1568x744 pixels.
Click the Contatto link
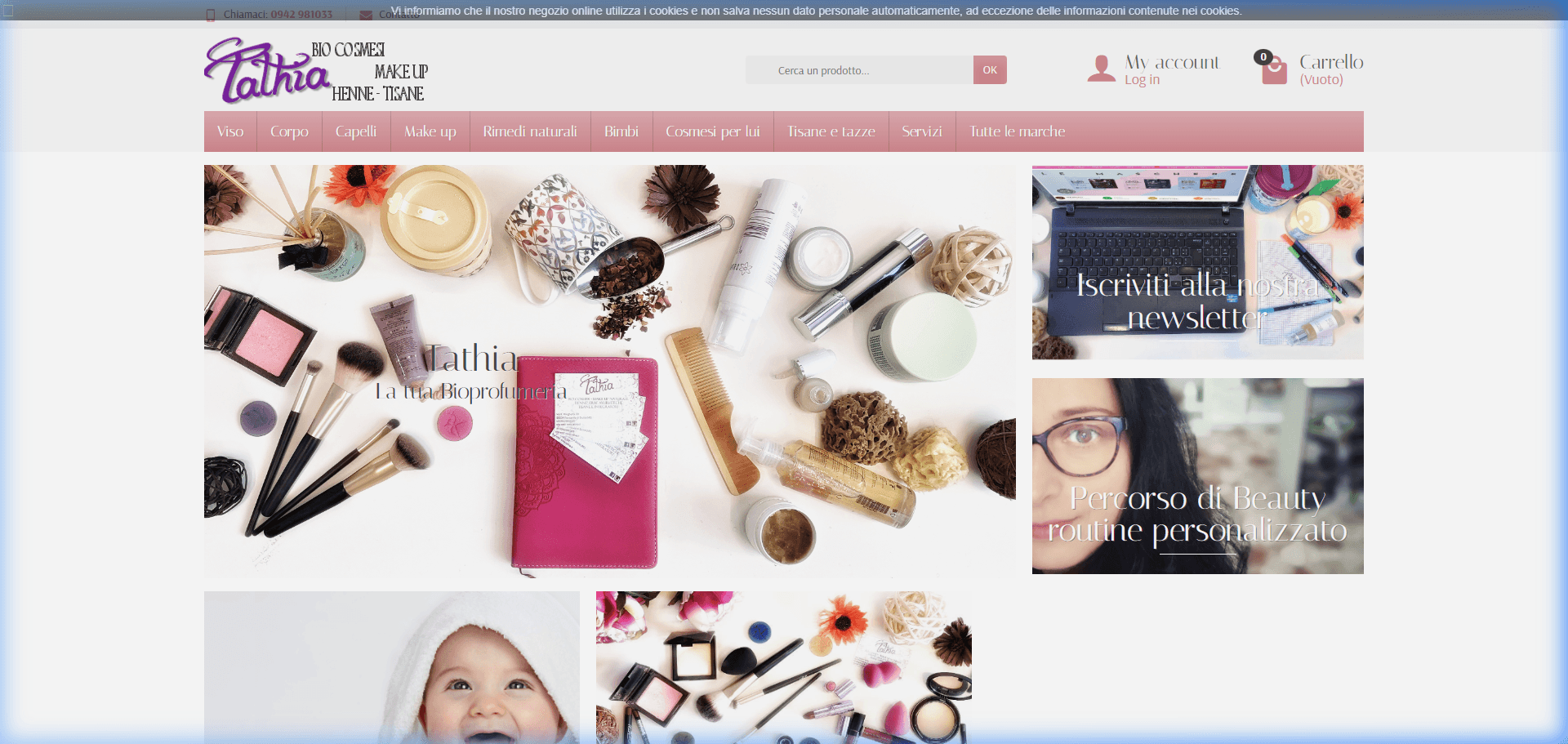point(399,15)
